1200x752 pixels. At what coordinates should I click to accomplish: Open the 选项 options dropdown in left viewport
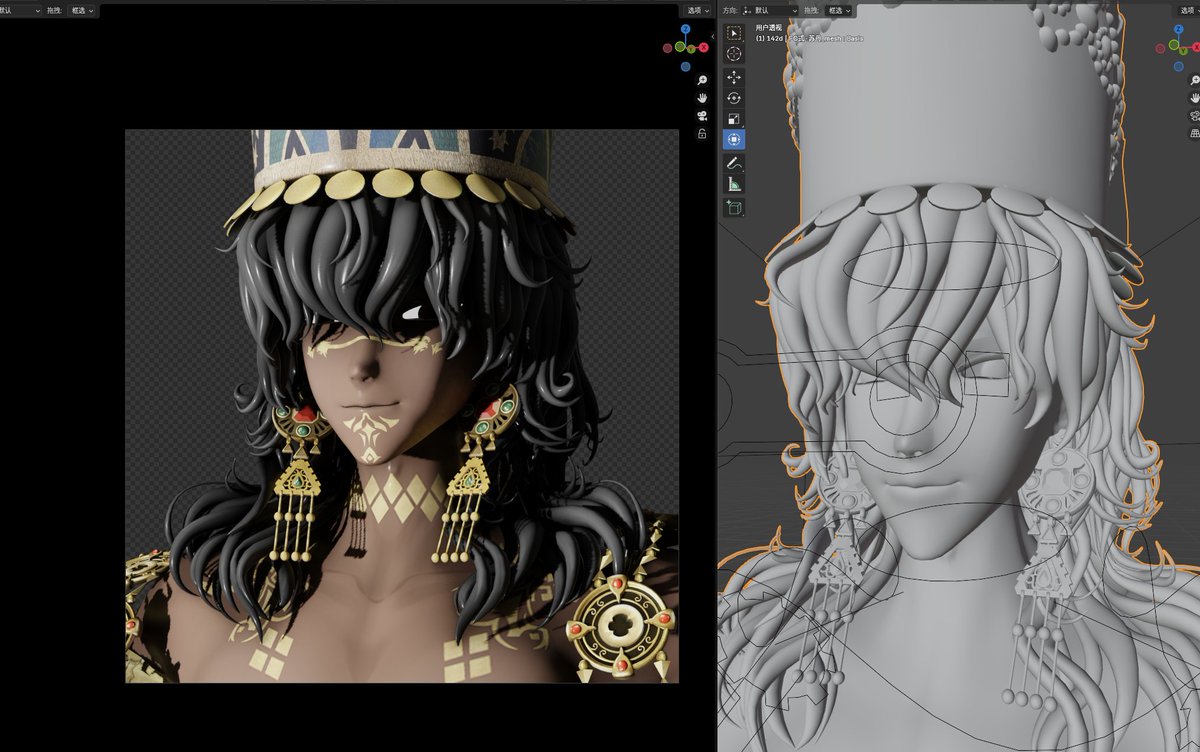coord(698,10)
